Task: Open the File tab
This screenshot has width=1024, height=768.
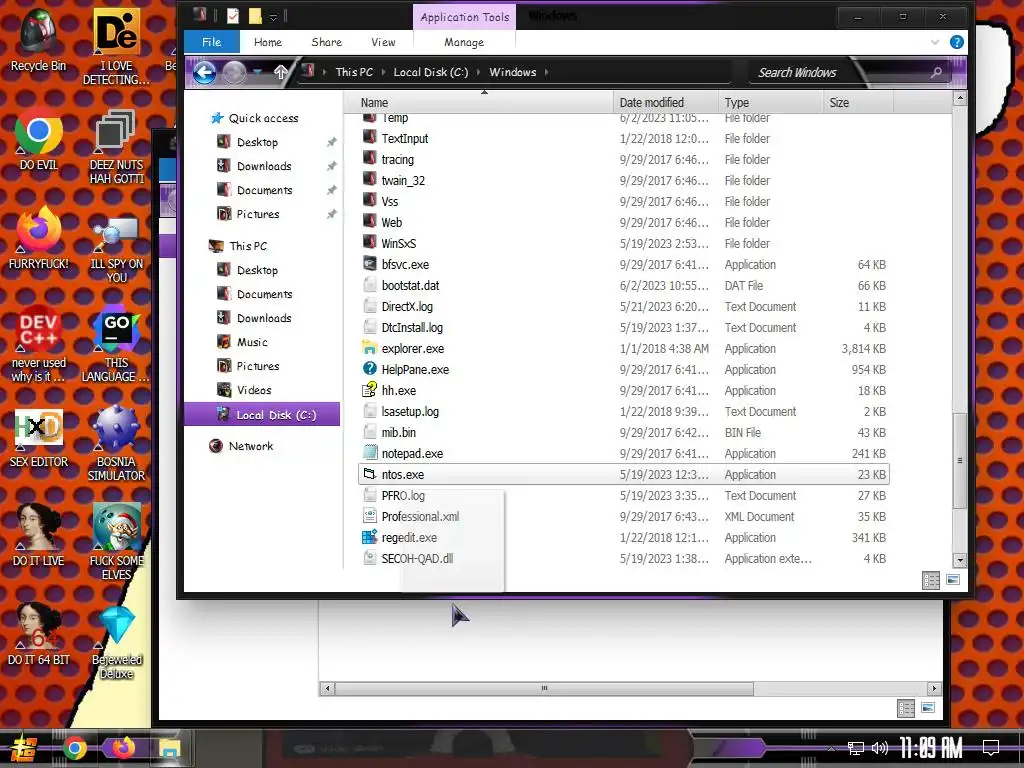Action: pos(212,42)
